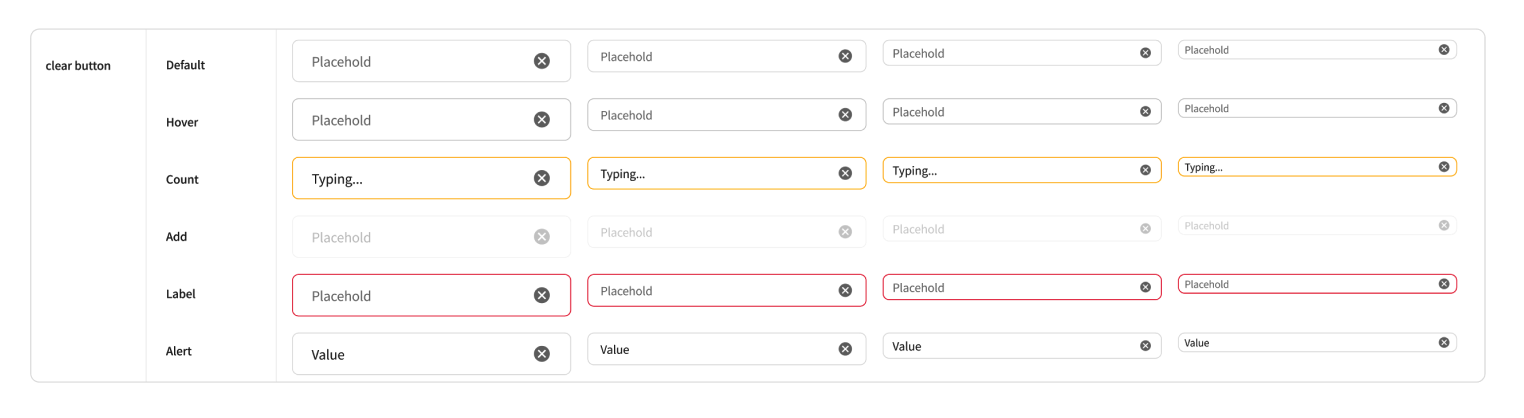Screen dimensions: 1524x418
Task: Click the "Count" row label
Action: point(182,180)
